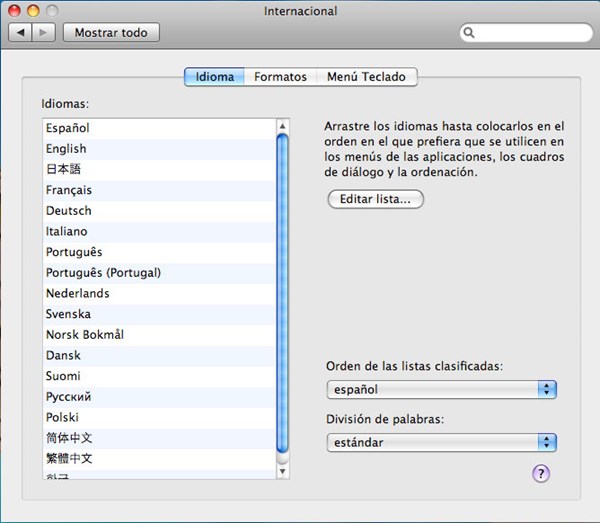Select Français in the language list

tap(69, 190)
